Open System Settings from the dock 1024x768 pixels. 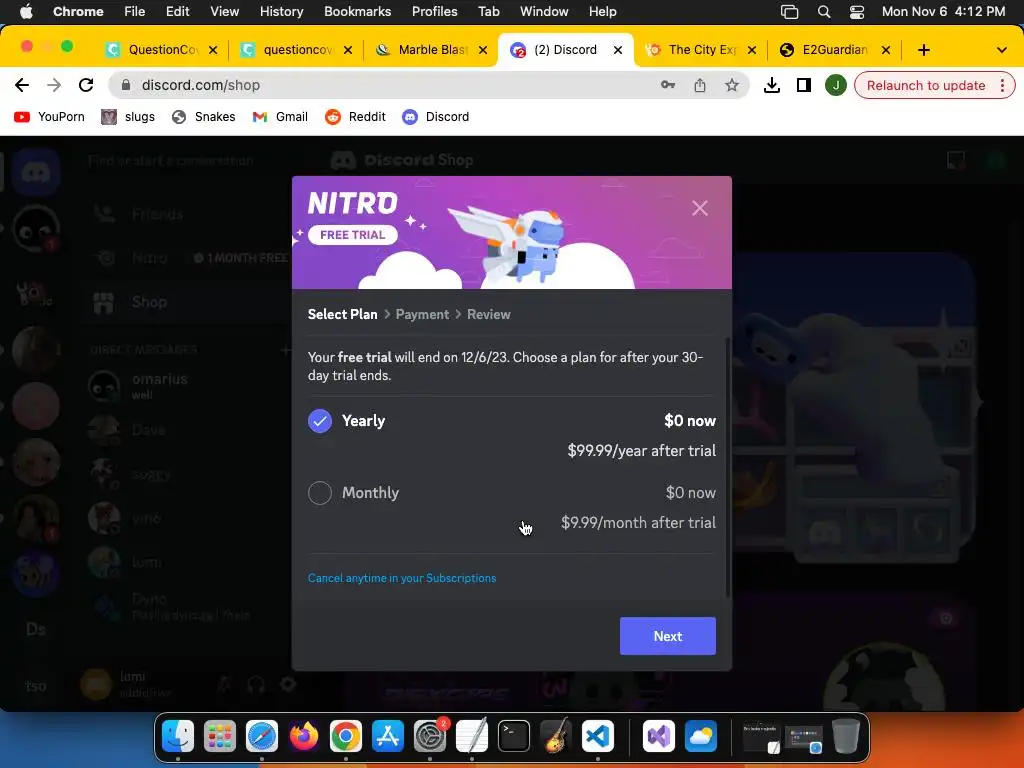coord(430,737)
